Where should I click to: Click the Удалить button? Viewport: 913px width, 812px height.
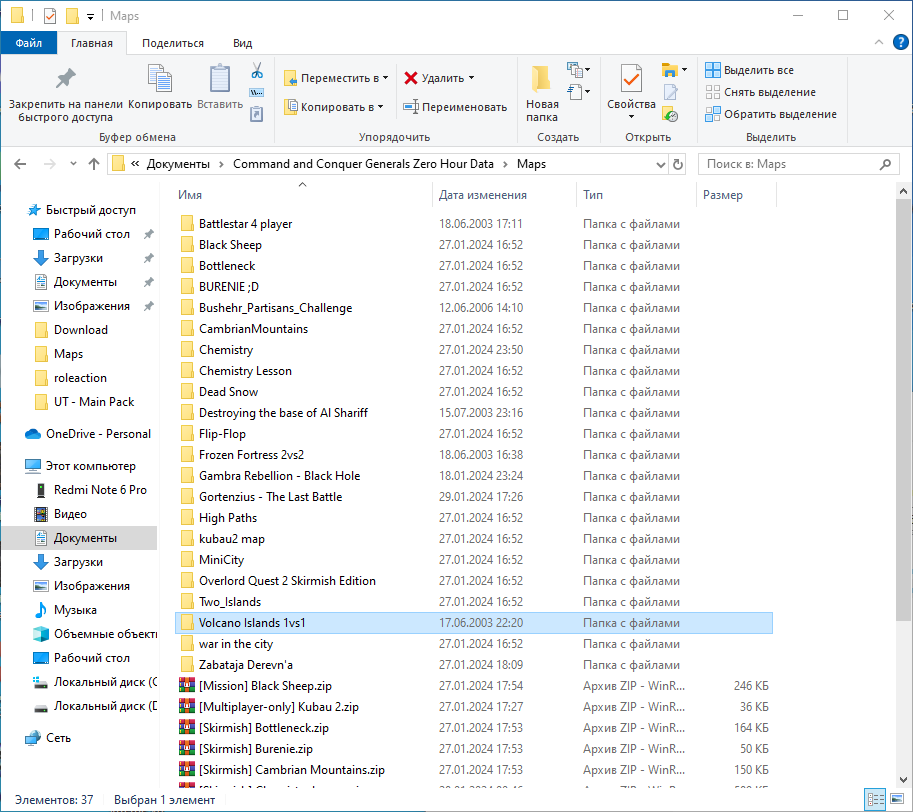[434, 78]
